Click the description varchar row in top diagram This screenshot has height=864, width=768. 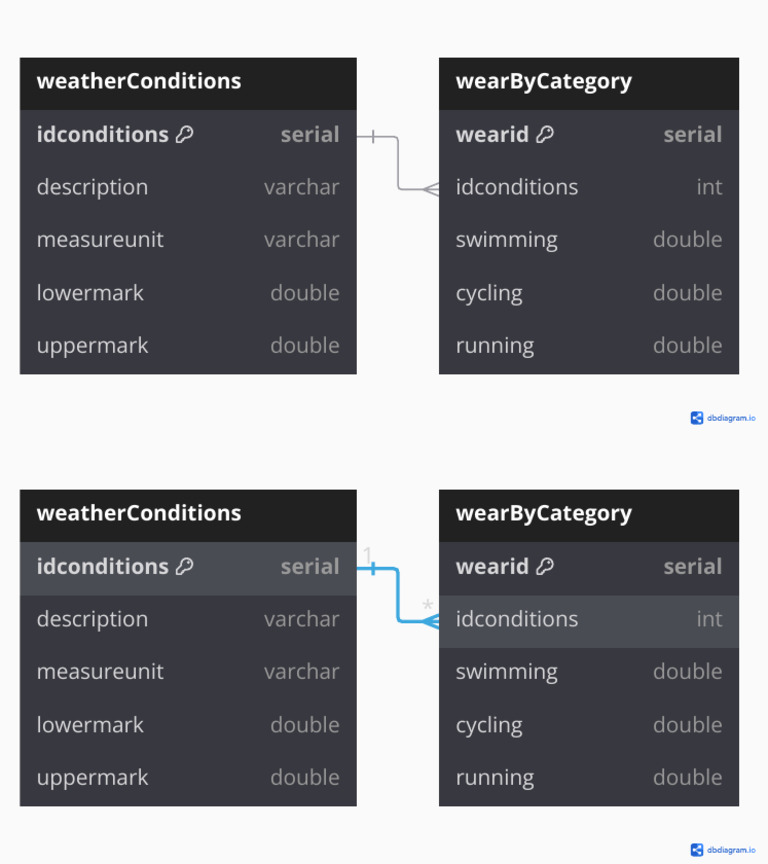click(188, 187)
